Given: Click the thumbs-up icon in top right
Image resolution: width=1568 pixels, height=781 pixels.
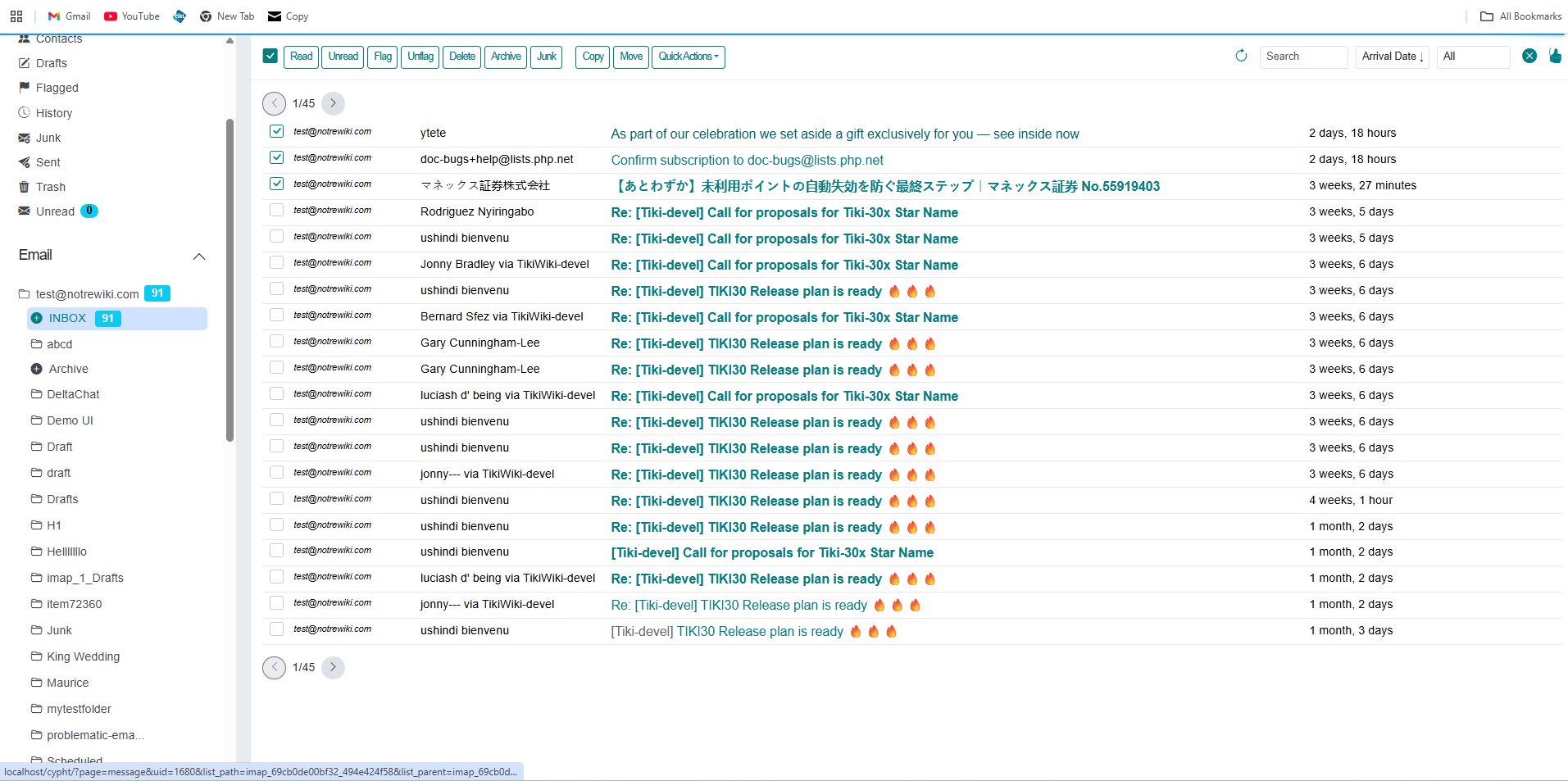Looking at the screenshot, I should [x=1556, y=57].
